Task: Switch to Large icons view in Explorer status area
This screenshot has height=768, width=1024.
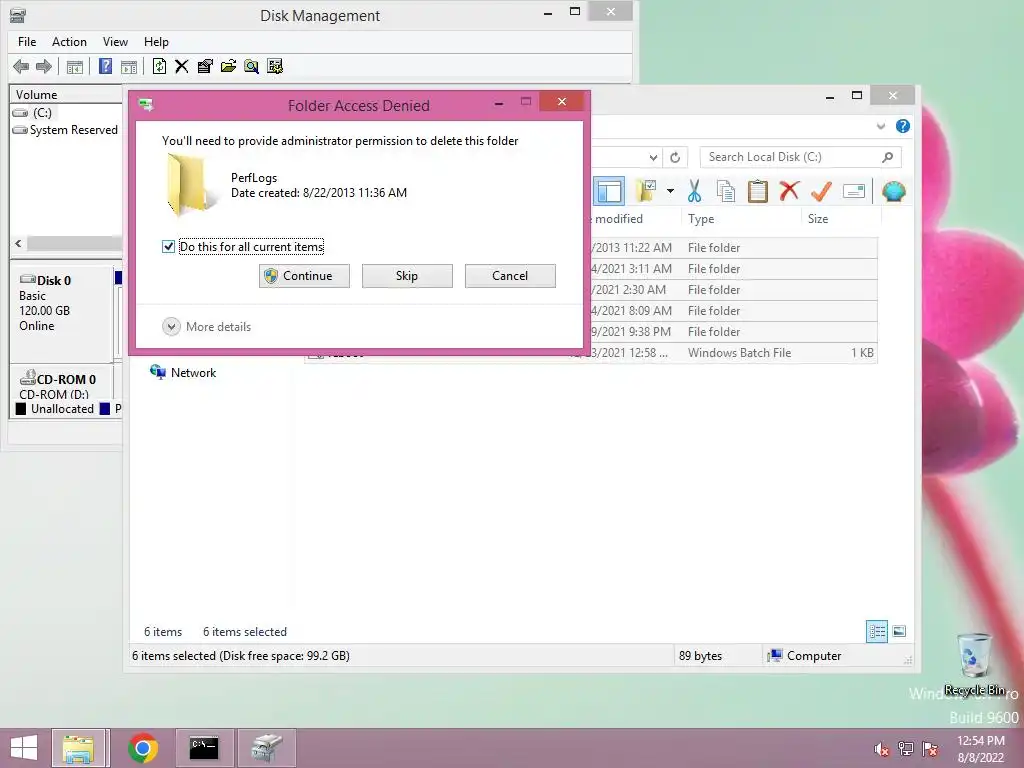Action: pos(899,631)
